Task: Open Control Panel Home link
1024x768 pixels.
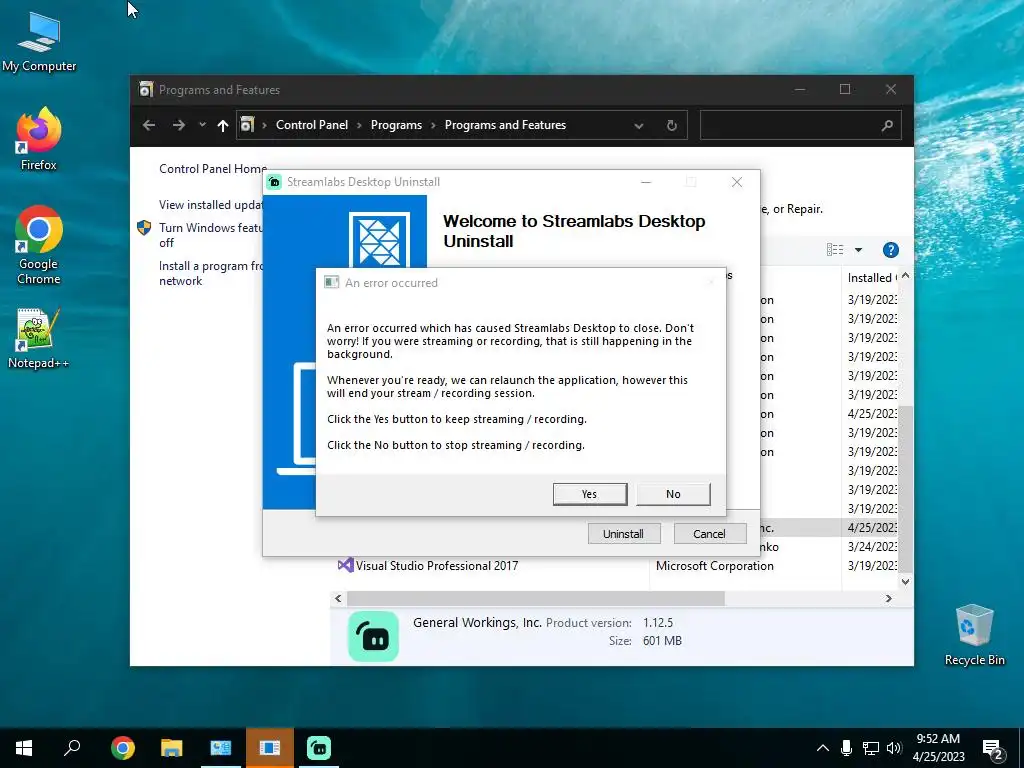Action: tap(211, 168)
